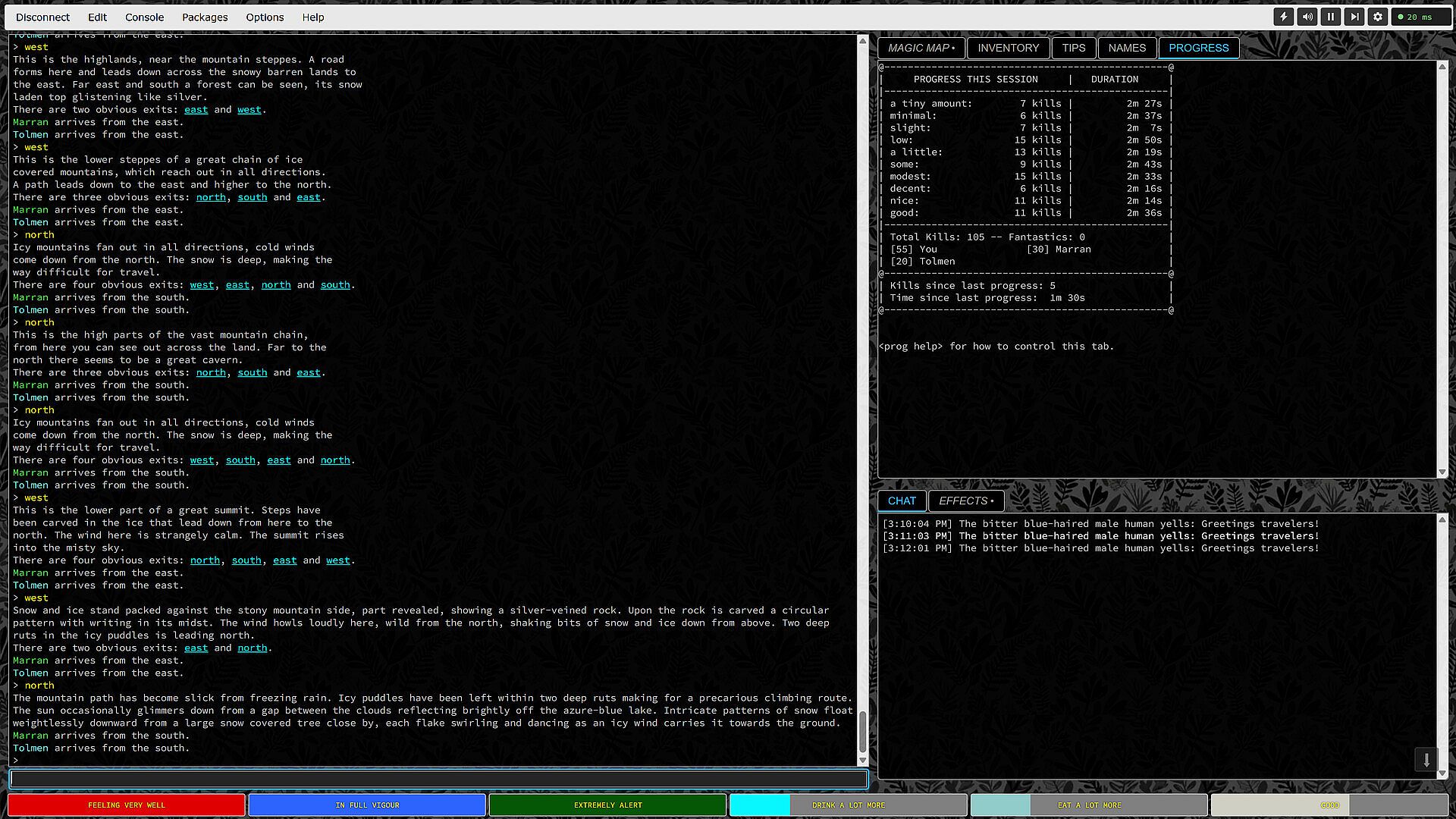Image resolution: width=1456 pixels, height=819 pixels.
Task: Open the Options menu
Action: coord(265,17)
